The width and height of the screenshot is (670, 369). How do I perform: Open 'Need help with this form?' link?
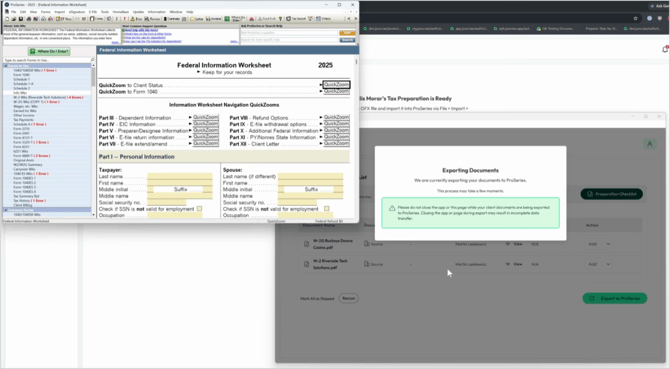pyautogui.click(x=141, y=30)
